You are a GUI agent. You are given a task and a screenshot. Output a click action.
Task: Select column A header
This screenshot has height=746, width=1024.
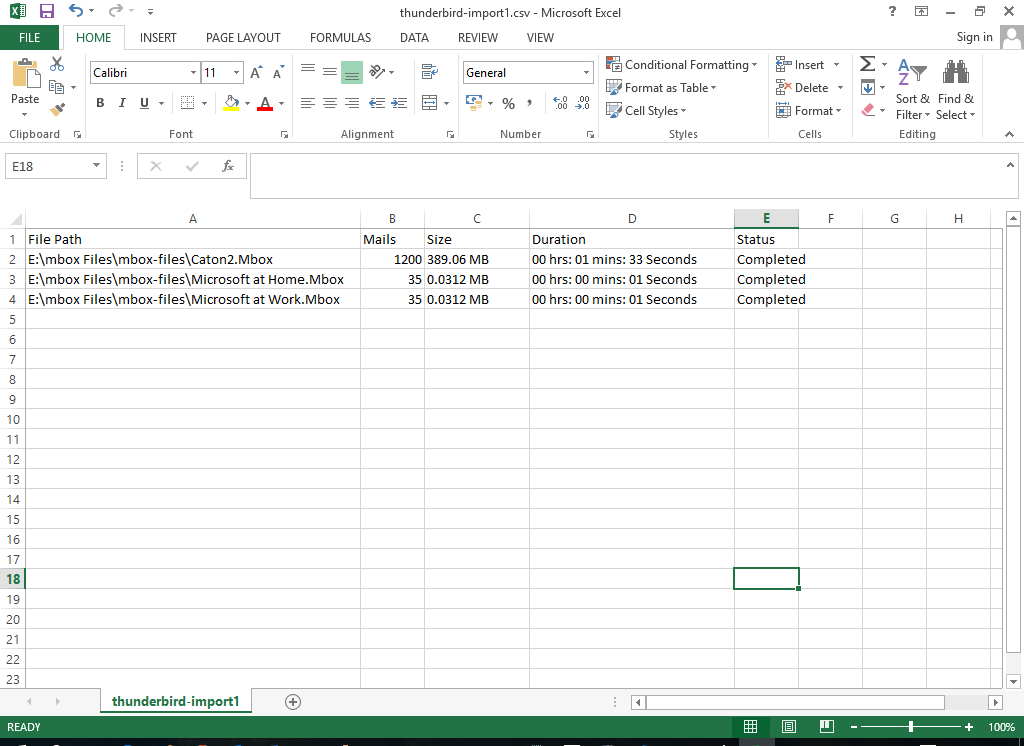point(193,219)
